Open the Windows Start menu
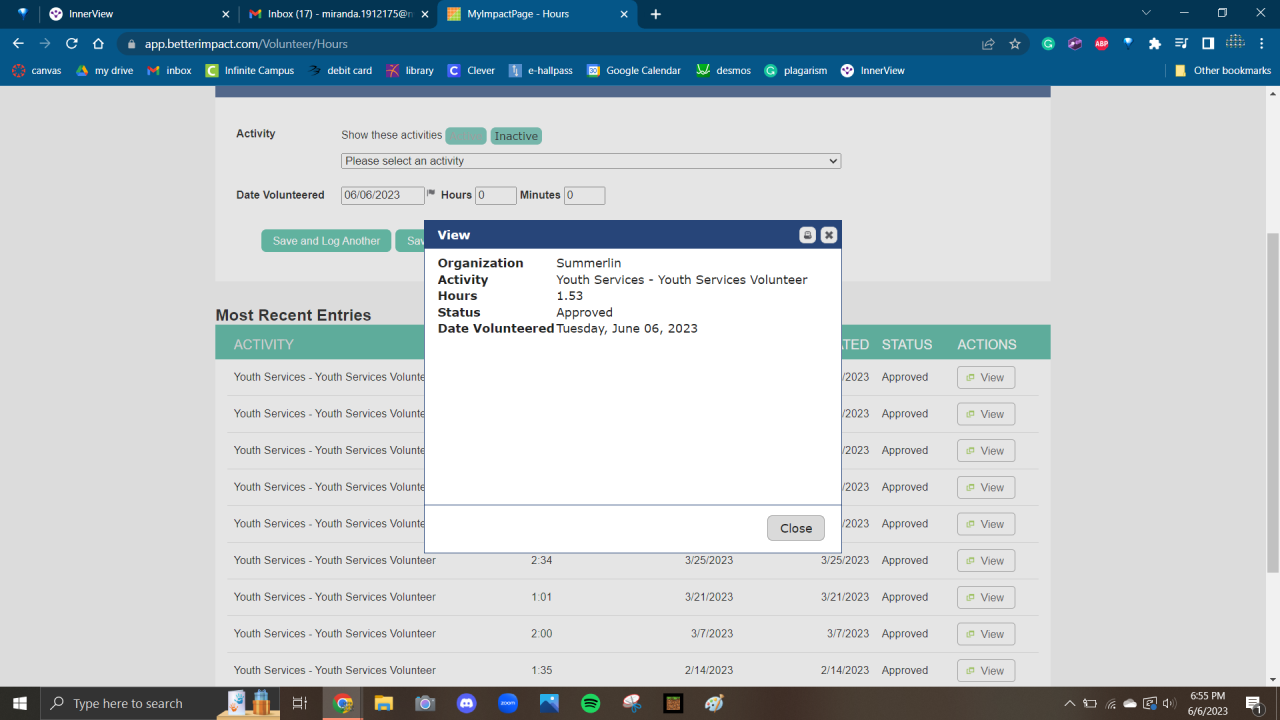1280x720 pixels. [x=20, y=703]
